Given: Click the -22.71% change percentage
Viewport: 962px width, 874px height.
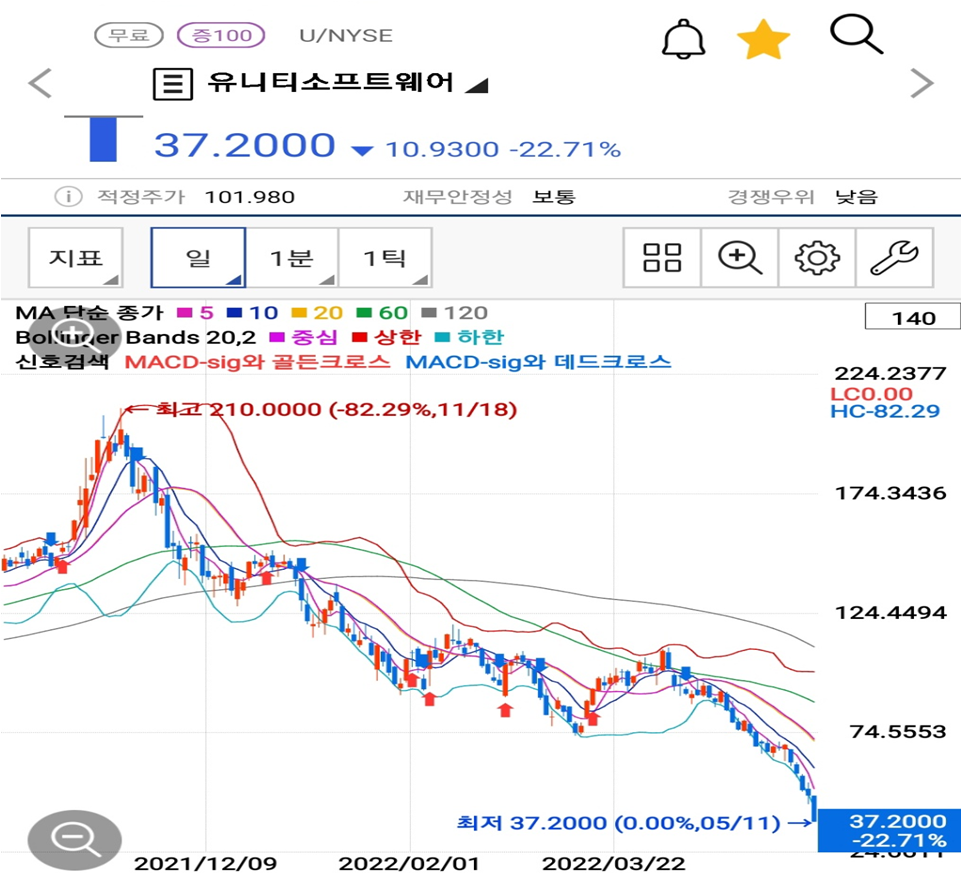Looking at the screenshot, I should 564,149.
